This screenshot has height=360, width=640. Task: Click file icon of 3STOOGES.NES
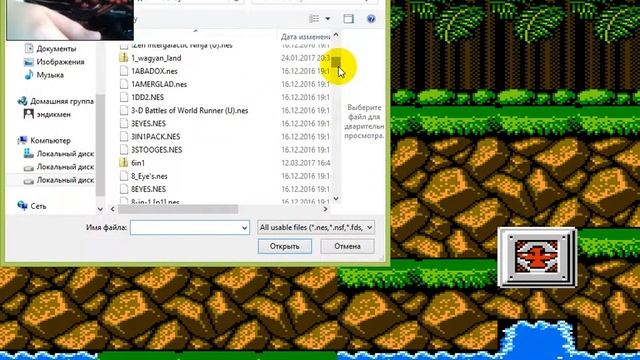124,149
